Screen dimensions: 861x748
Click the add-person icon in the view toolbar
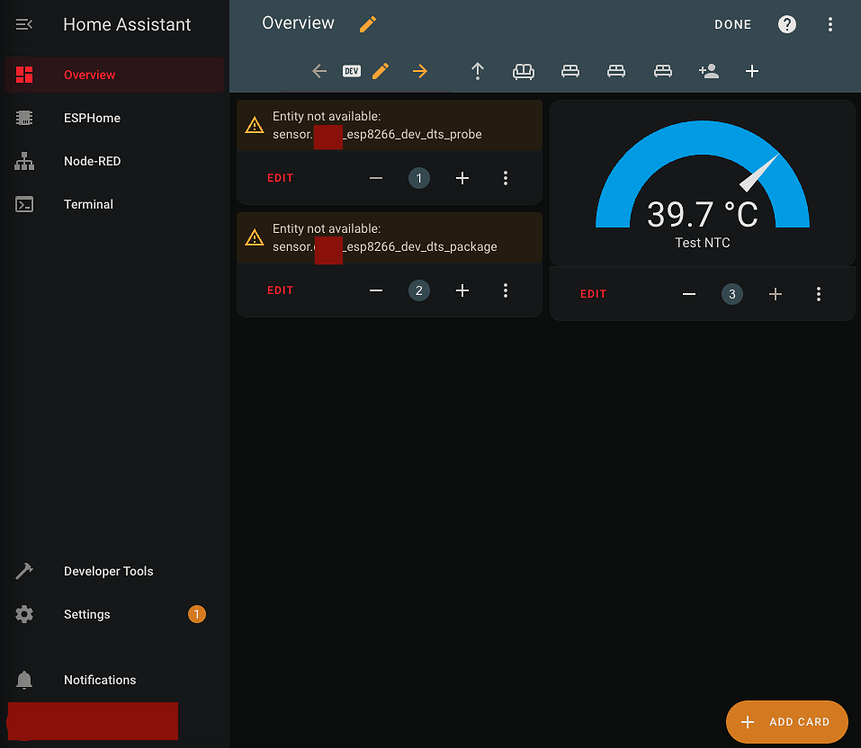(708, 71)
